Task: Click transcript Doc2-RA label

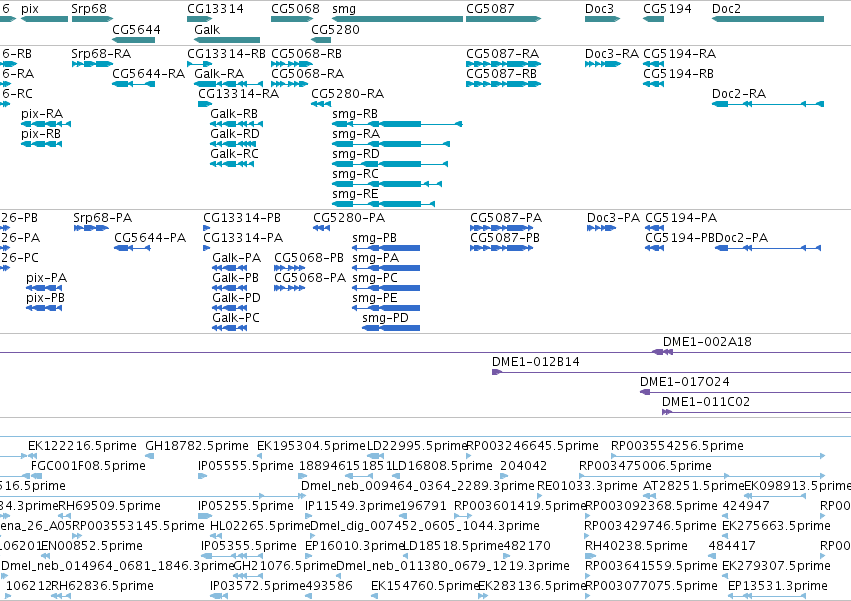Action: [739, 94]
